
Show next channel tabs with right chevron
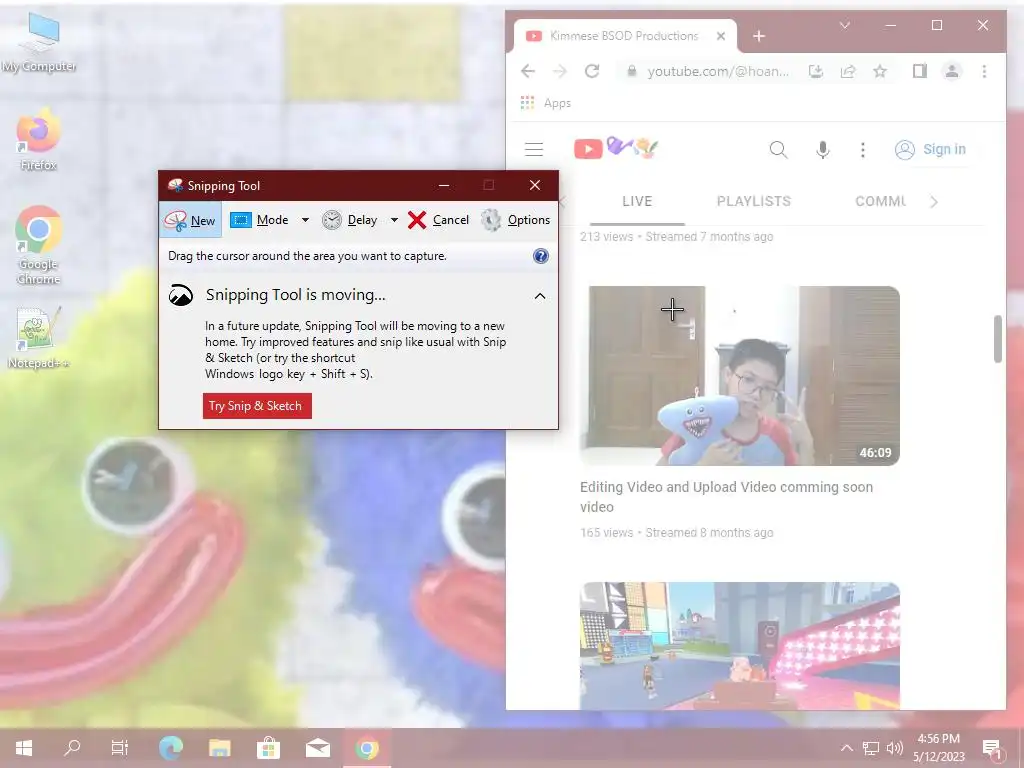click(934, 202)
